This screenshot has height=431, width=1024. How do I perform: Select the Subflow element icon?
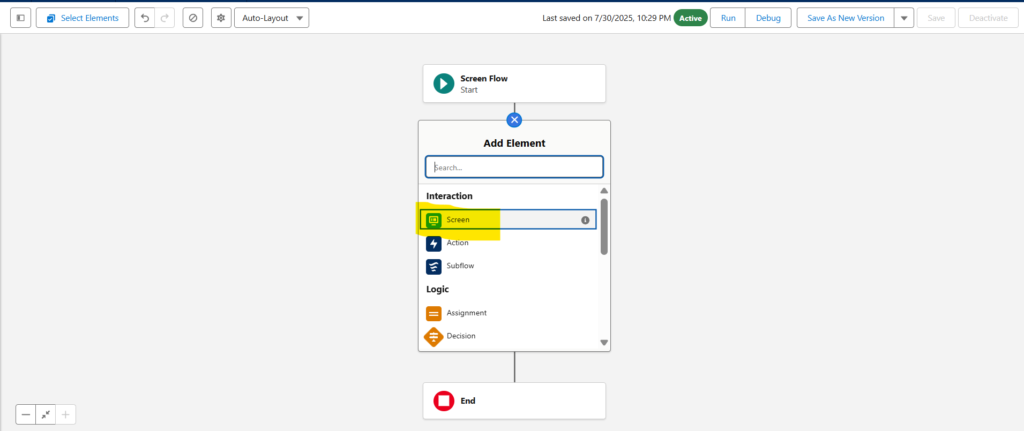tap(434, 267)
